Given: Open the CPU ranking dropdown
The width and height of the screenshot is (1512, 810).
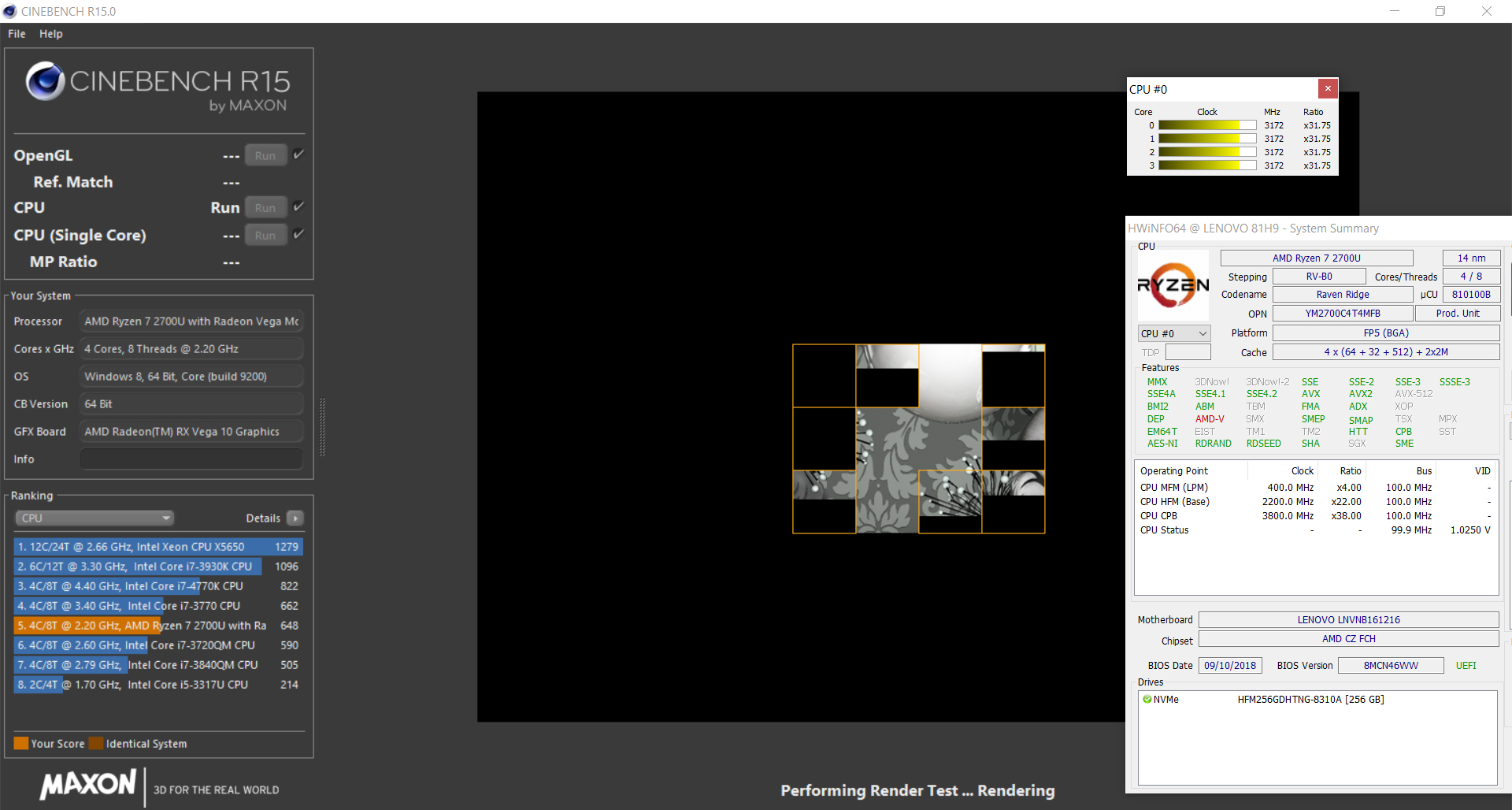Looking at the screenshot, I should [94, 518].
